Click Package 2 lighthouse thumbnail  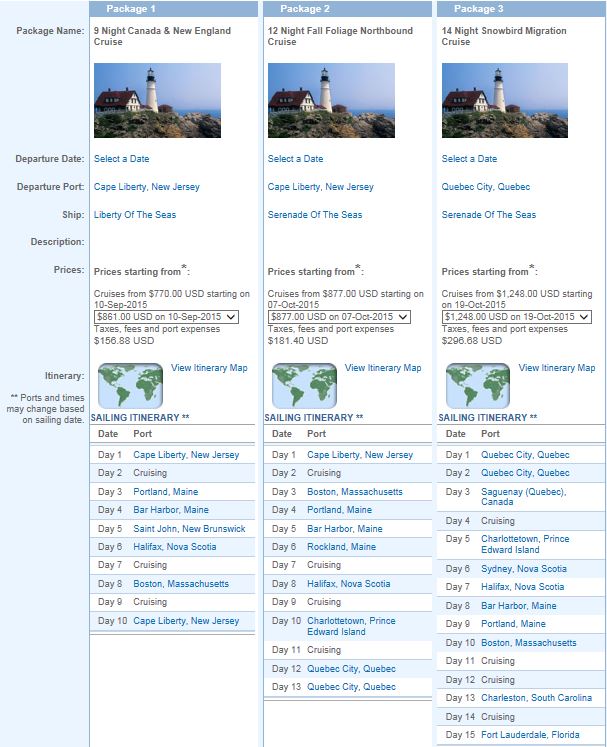pos(331,101)
